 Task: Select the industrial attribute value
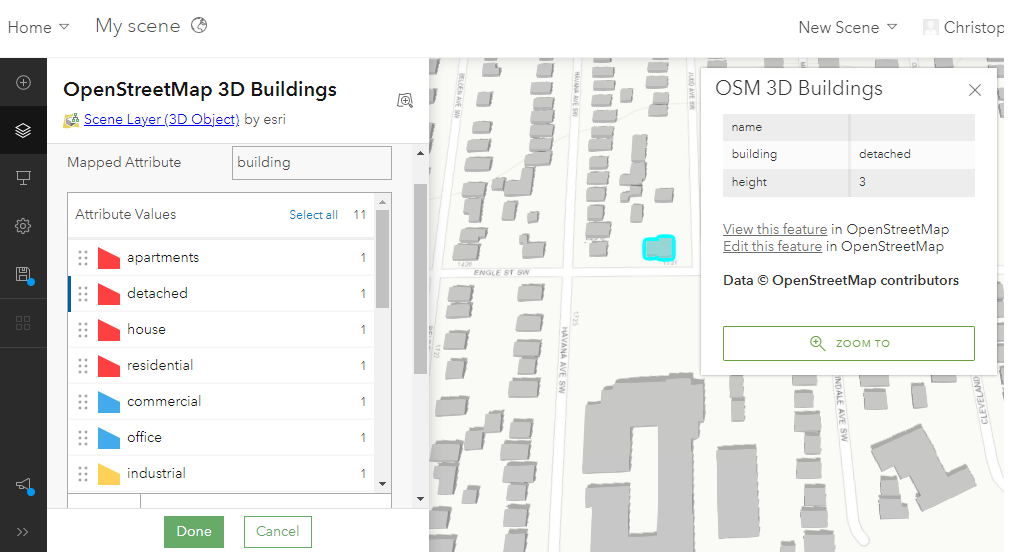point(221,474)
